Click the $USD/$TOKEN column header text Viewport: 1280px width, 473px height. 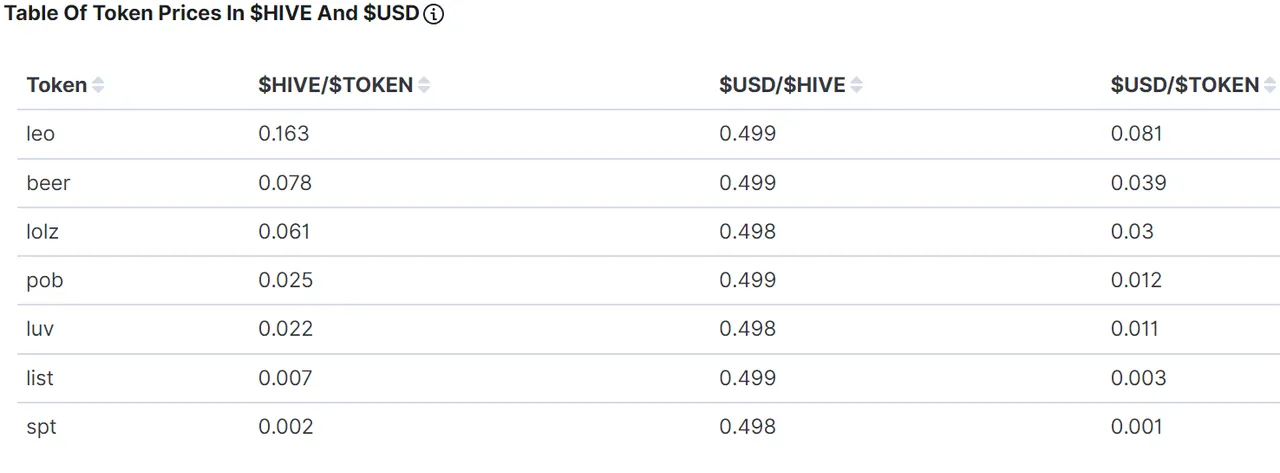1185,85
